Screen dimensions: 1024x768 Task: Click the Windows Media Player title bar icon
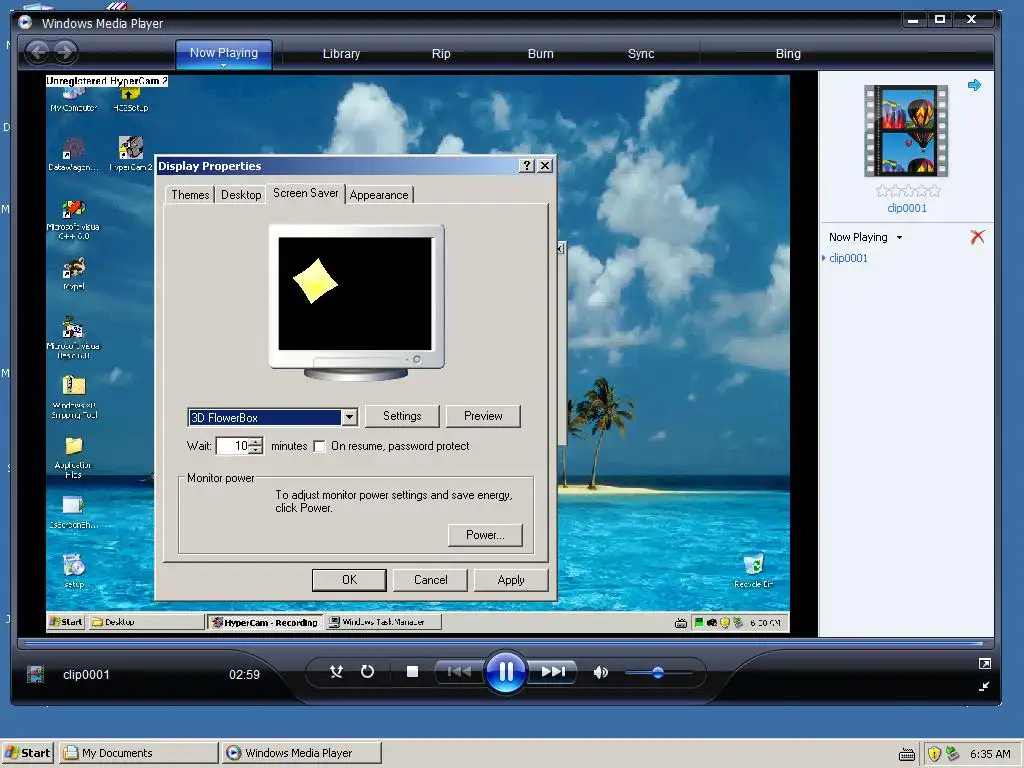(25, 22)
